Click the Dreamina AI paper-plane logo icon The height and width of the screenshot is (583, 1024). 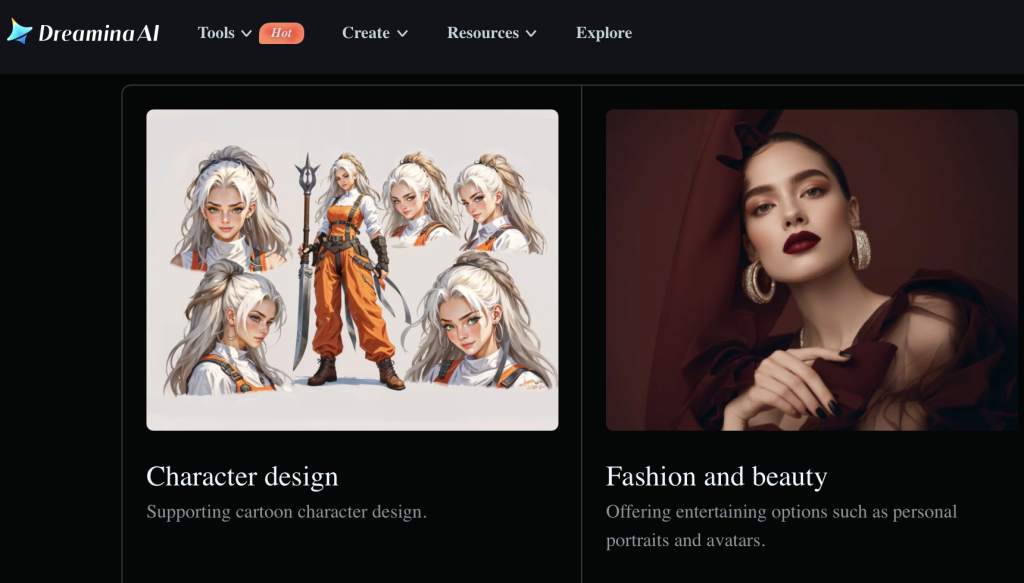point(20,32)
